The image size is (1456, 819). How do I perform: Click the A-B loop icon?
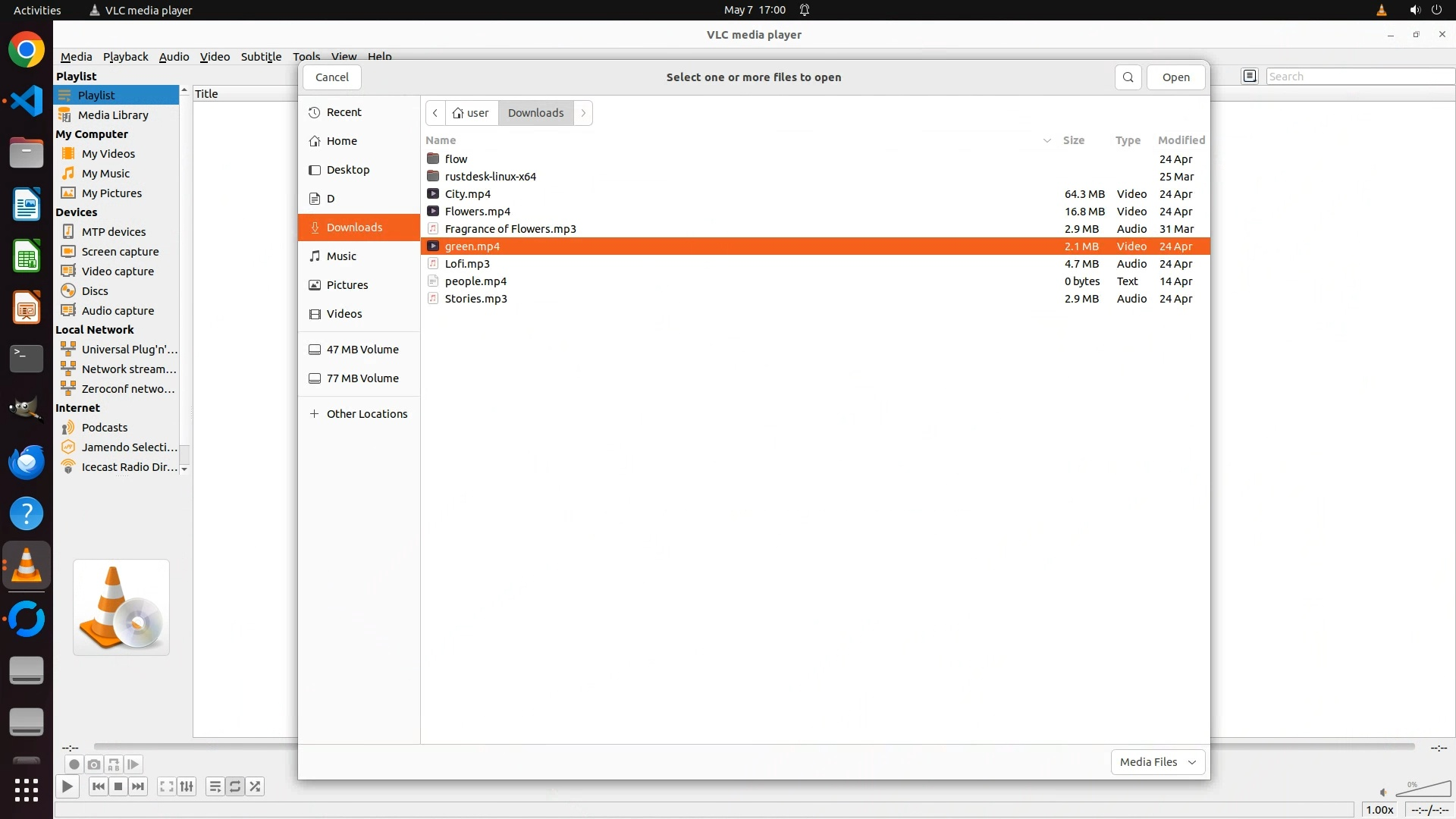[114, 764]
